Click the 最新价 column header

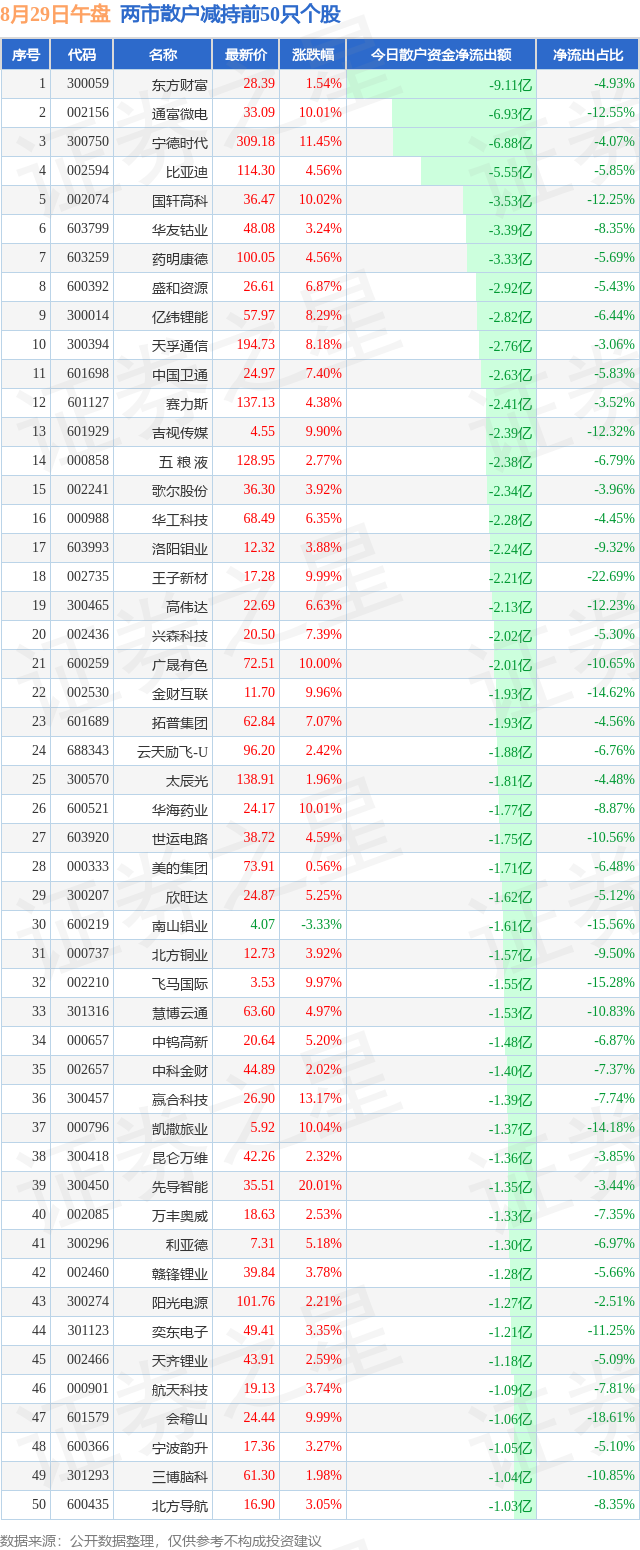pyautogui.click(x=246, y=55)
